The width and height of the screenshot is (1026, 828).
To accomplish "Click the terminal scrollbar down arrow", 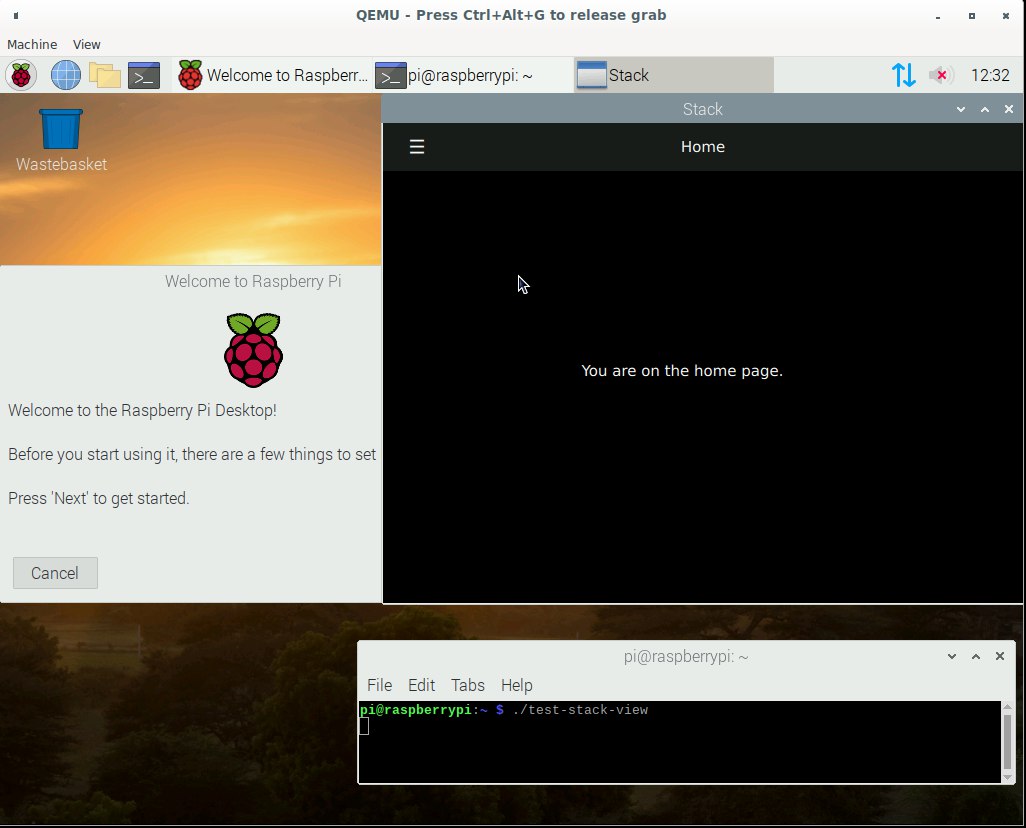I will pos(1008,777).
